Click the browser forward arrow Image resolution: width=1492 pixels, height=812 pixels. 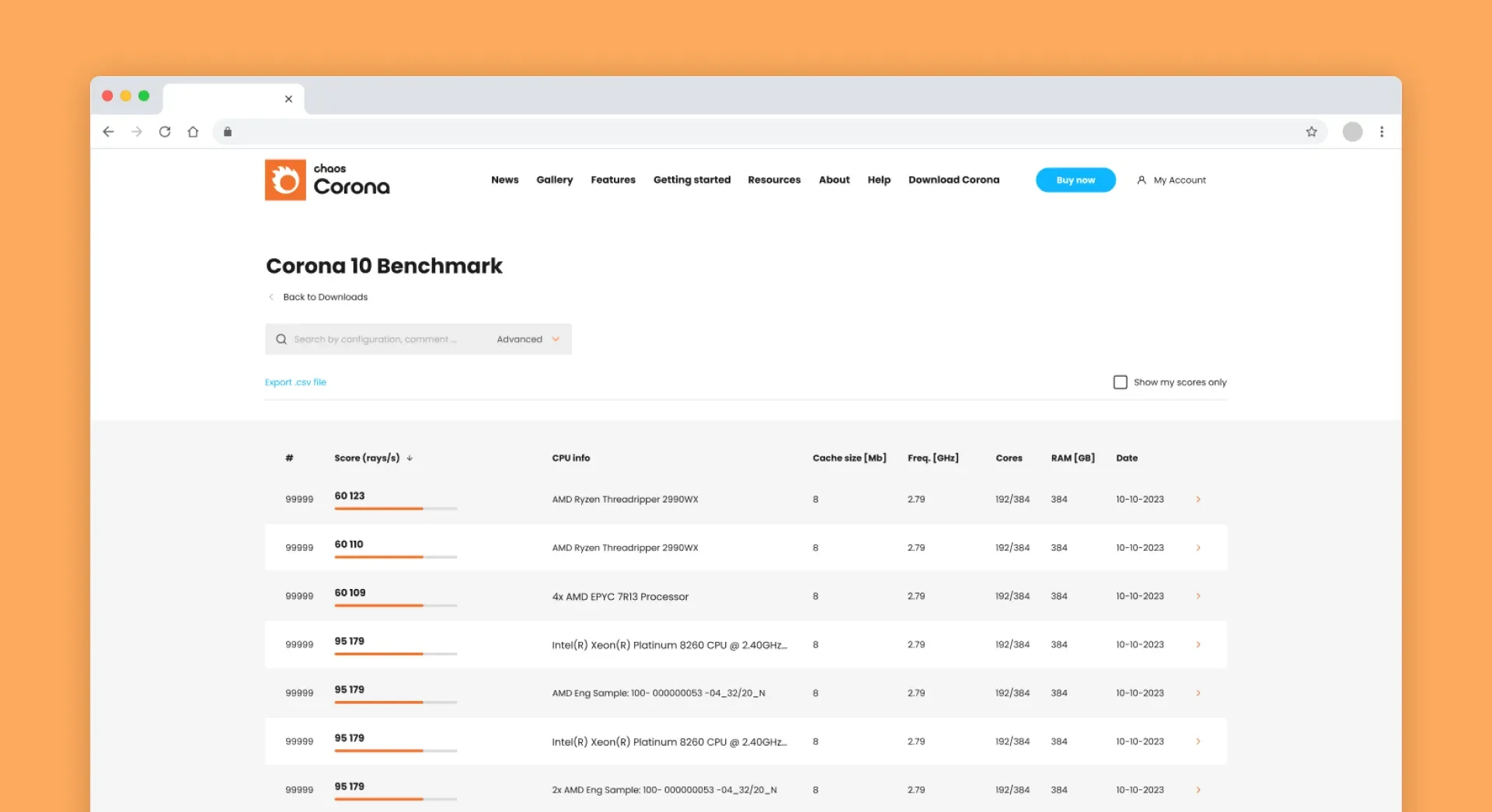tap(137, 132)
